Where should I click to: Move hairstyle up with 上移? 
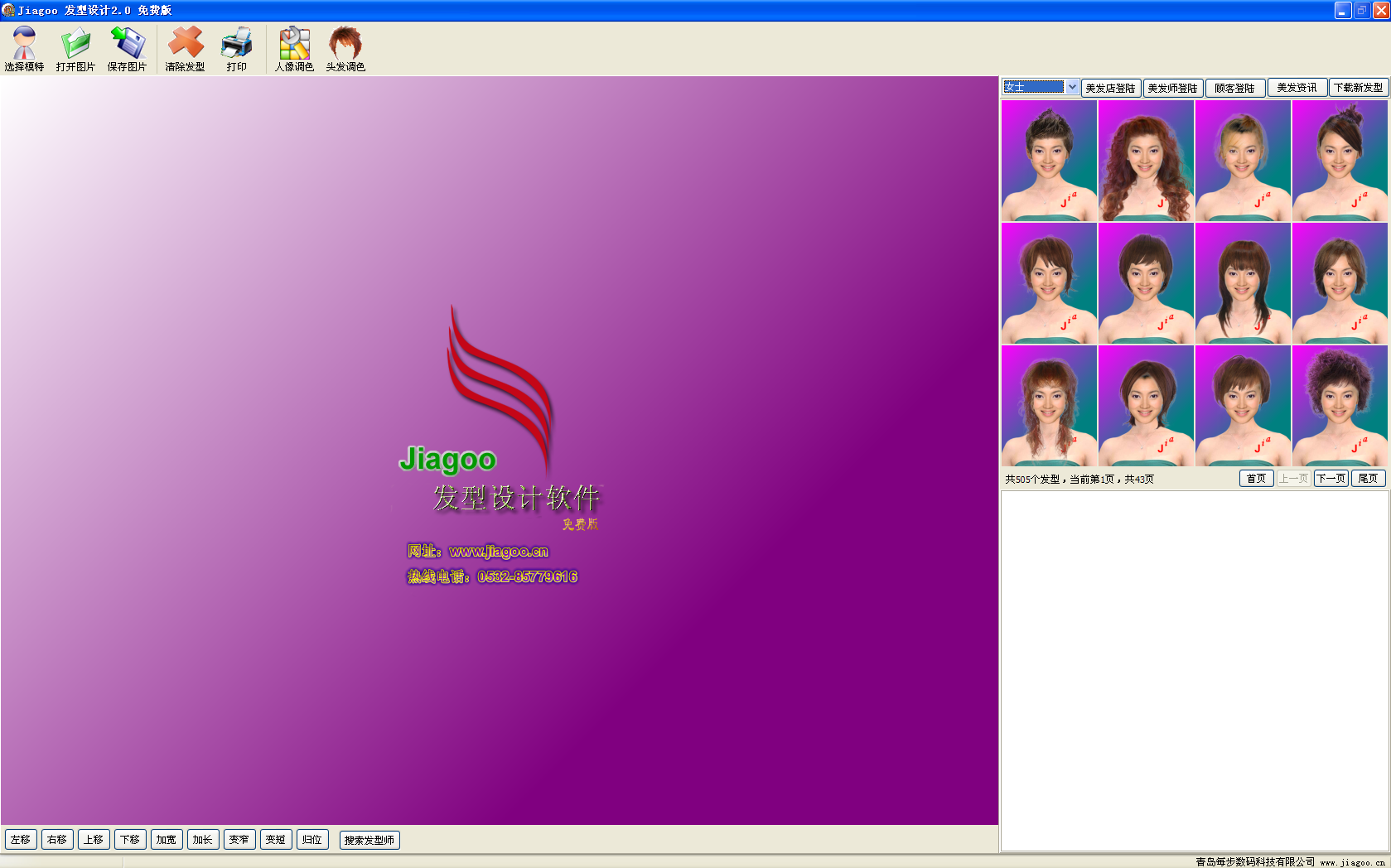click(x=94, y=840)
